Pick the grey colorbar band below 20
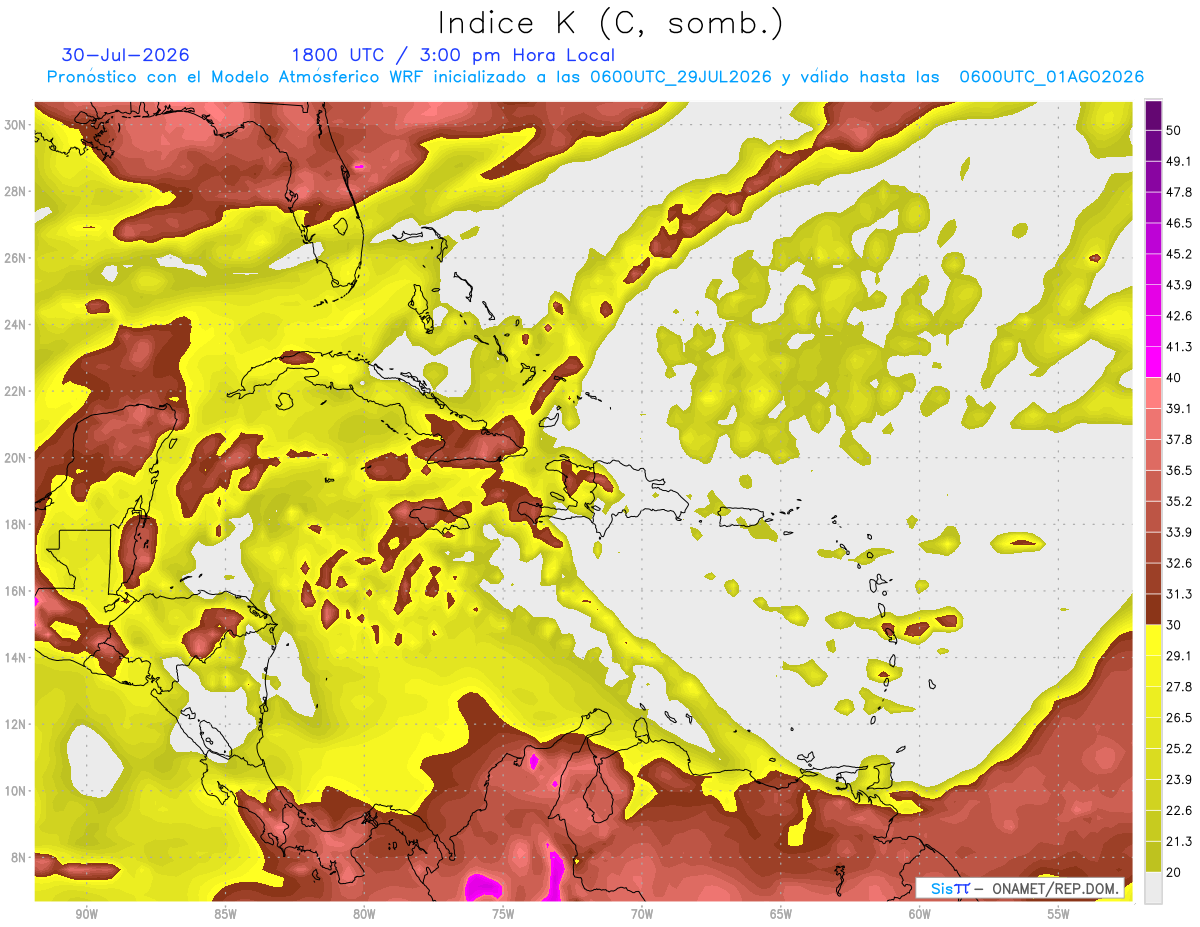The image size is (1200, 927). pyautogui.click(x=1153, y=888)
